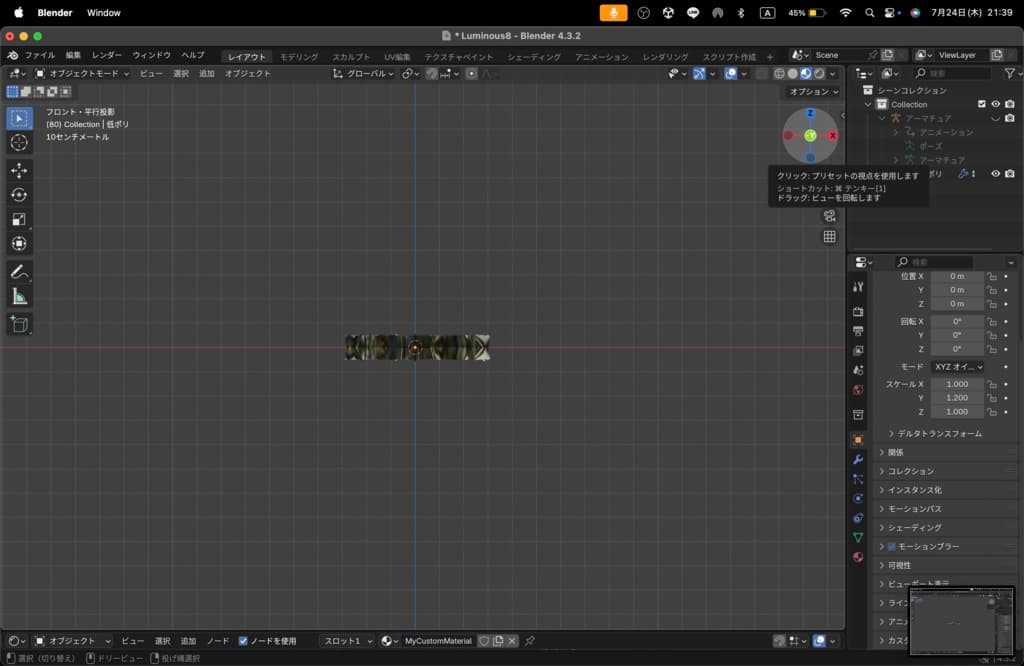Click the MyCustomMaterial material name field

point(437,641)
